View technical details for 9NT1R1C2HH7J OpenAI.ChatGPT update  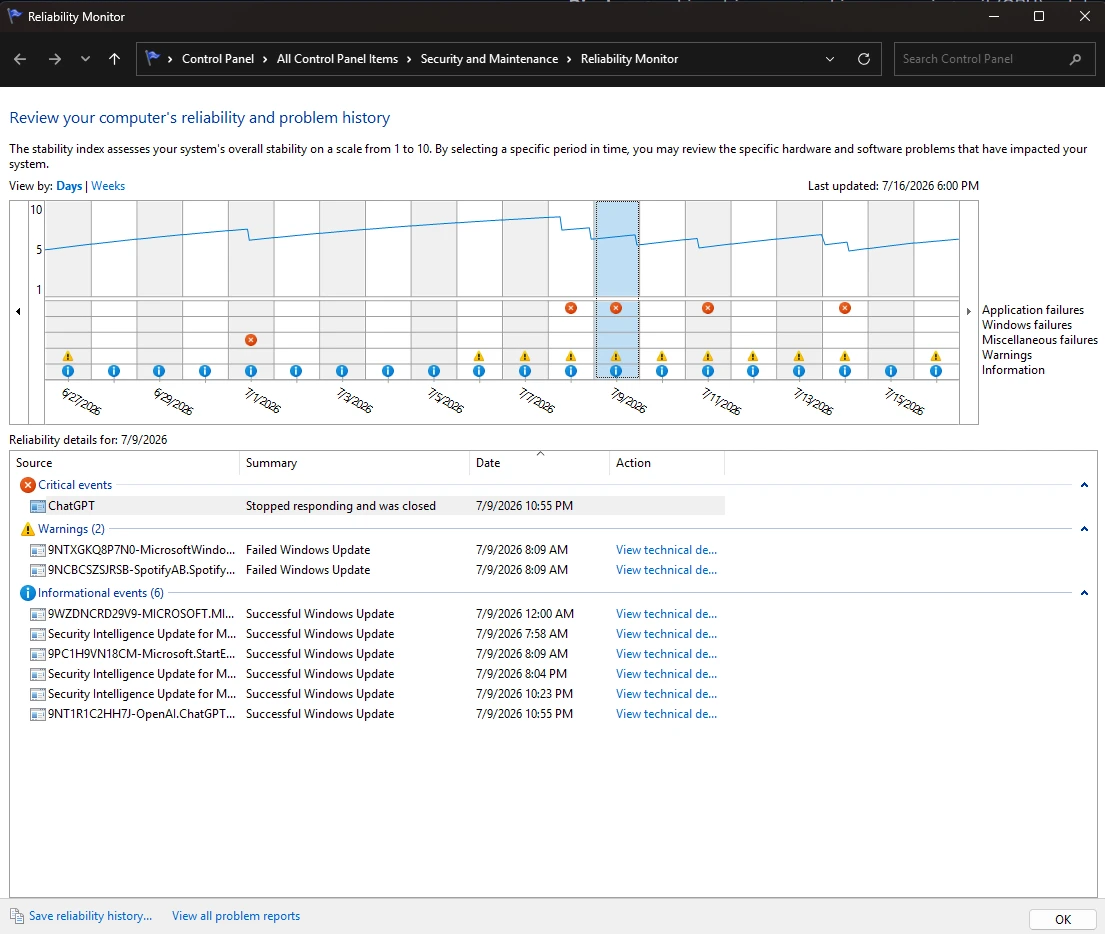(x=666, y=714)
